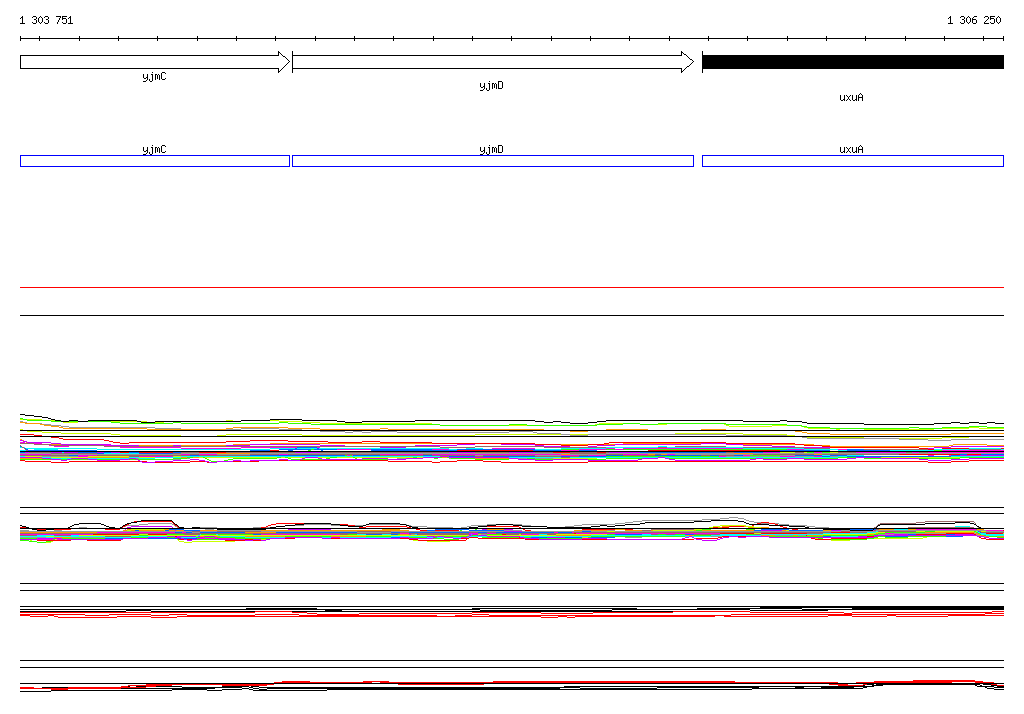Click yjmC label above the blue box
This screenshot has width=1024, height=714.
[154, 149]
